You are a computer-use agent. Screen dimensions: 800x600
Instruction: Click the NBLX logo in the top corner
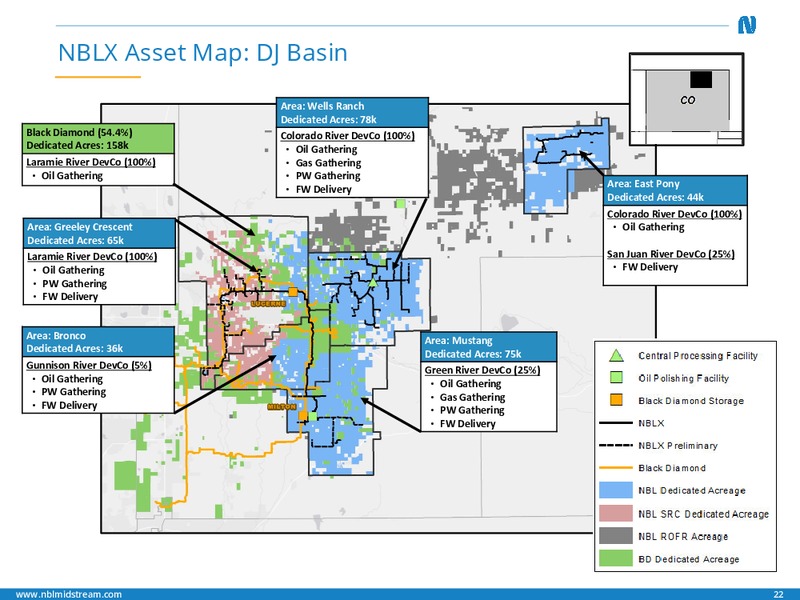[x=747, y=25]
